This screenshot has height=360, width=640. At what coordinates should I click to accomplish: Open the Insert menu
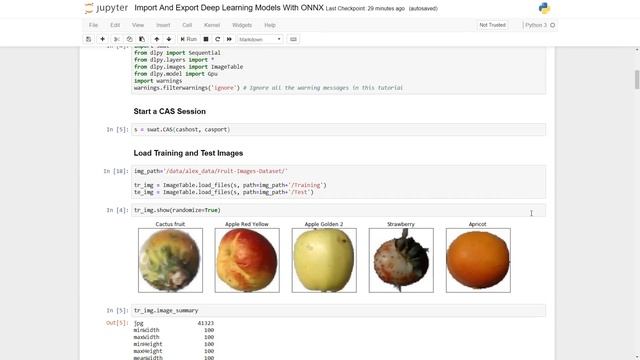coord(163,25)
